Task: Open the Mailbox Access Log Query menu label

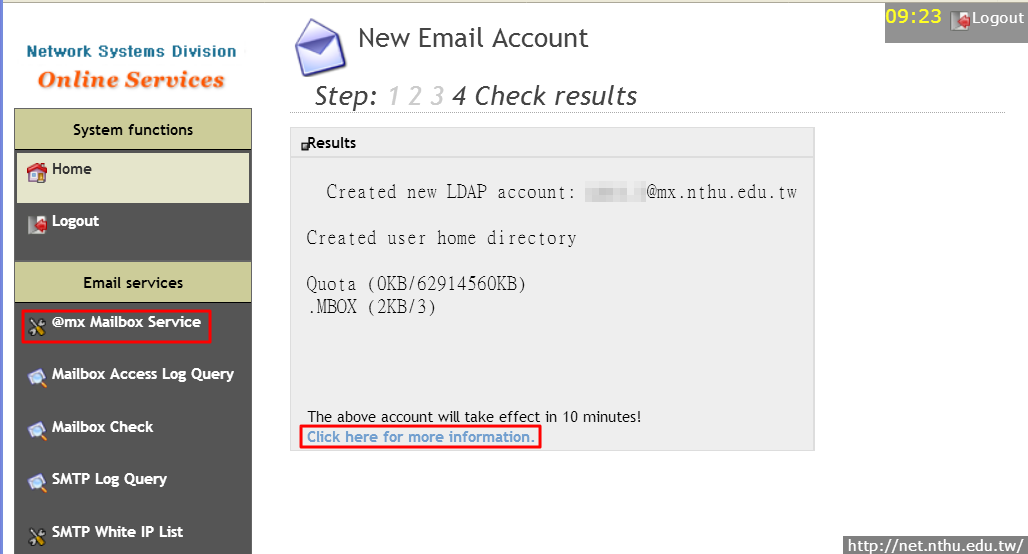Action: pyautogui.click(x=143, y=374)
